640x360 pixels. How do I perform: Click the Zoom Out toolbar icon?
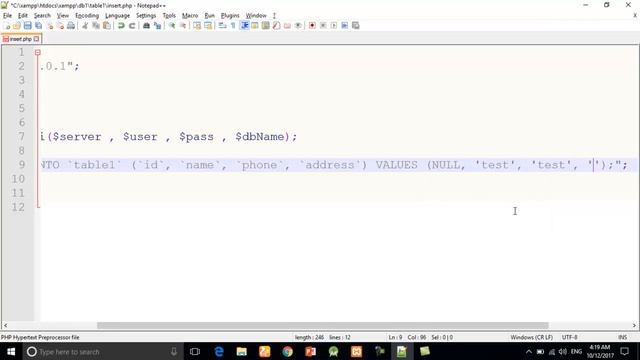coord(183,26)
